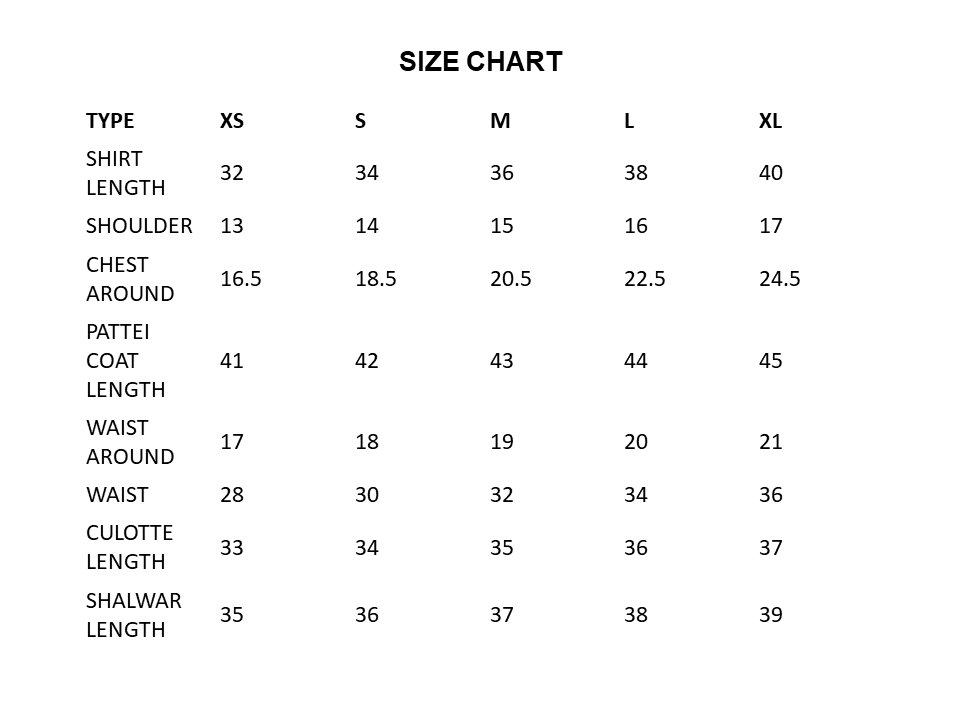Select the SHIRT LENGTH row label
Image resolution: width=960 pixels, height=720 pixels.
tap(125, 173)
